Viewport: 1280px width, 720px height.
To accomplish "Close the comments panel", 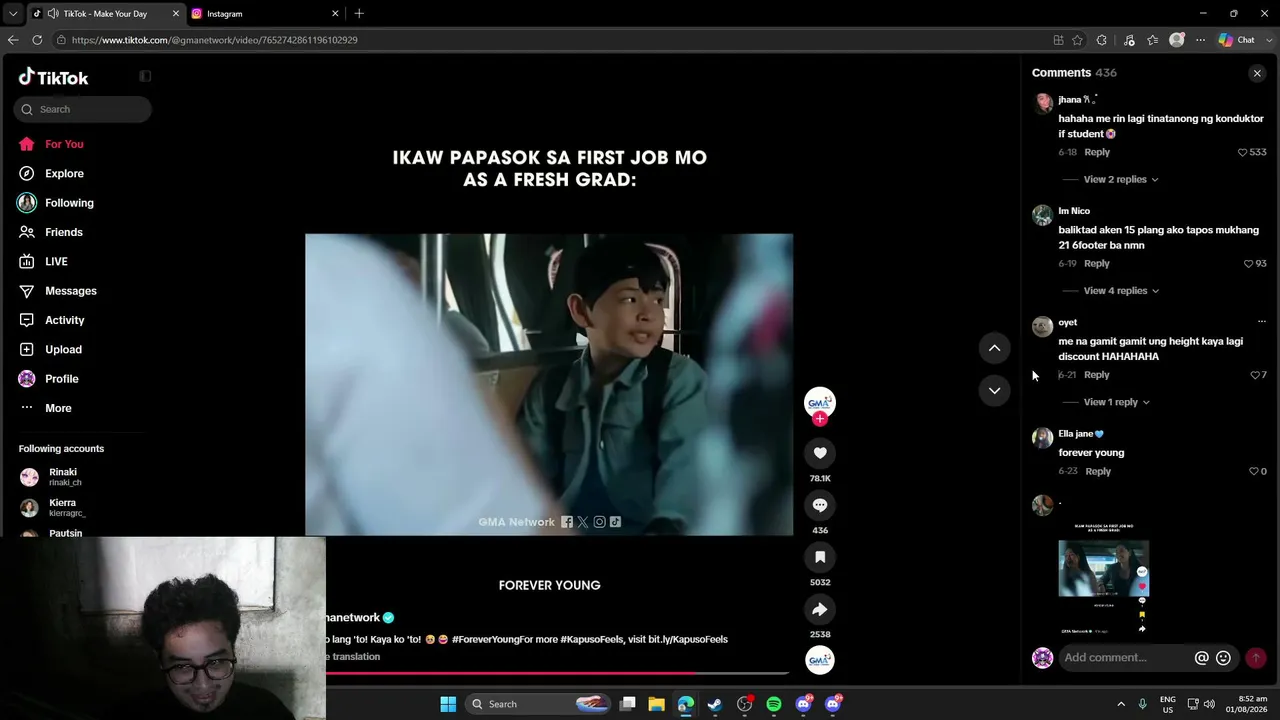I will [x=1257, y=73].
